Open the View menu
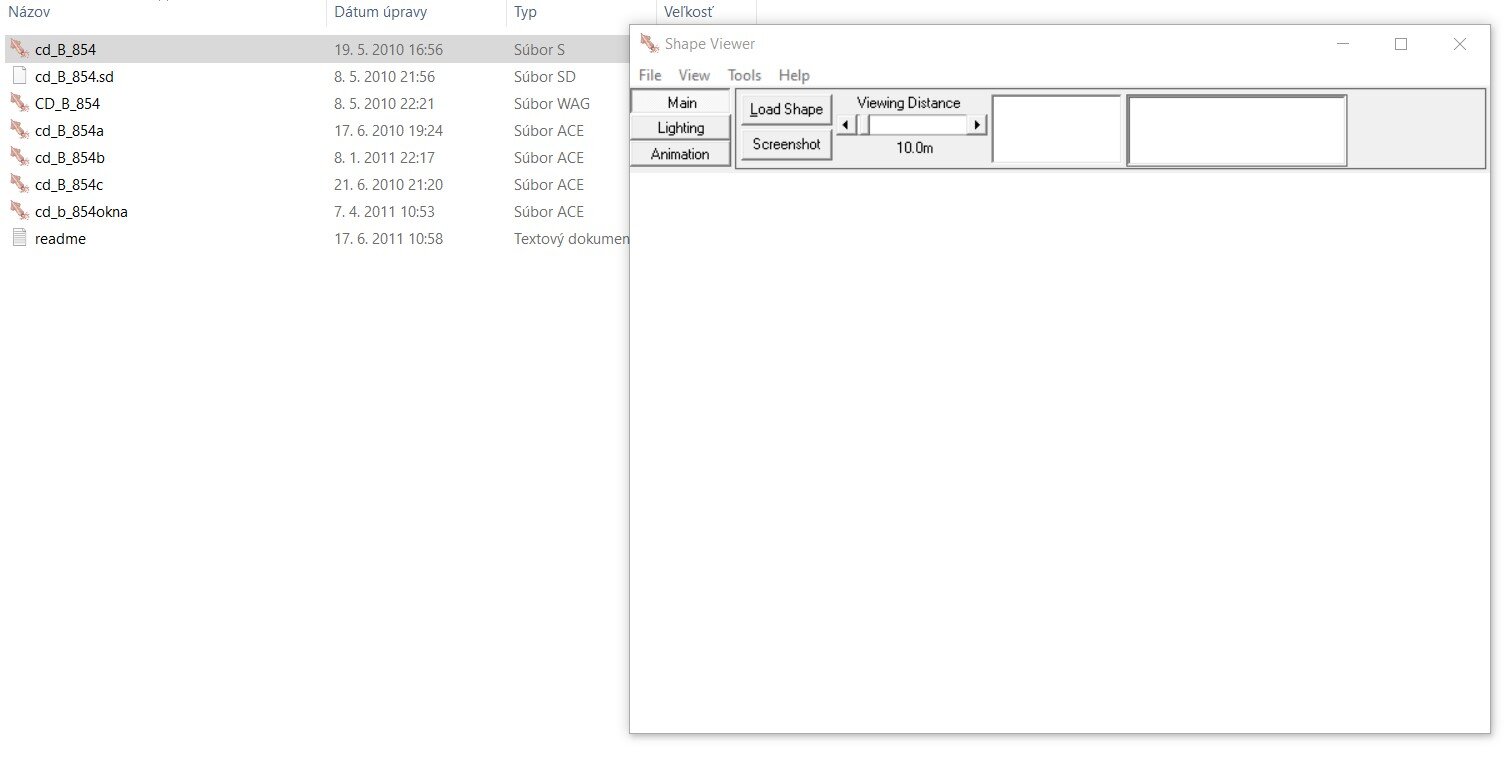The image size is (1508, 782). pyautogui.click(x=694, y=75)
